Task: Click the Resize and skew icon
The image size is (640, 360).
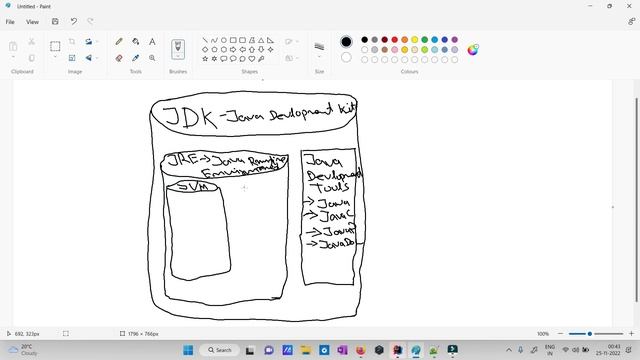Action: [x=72, y=58]
